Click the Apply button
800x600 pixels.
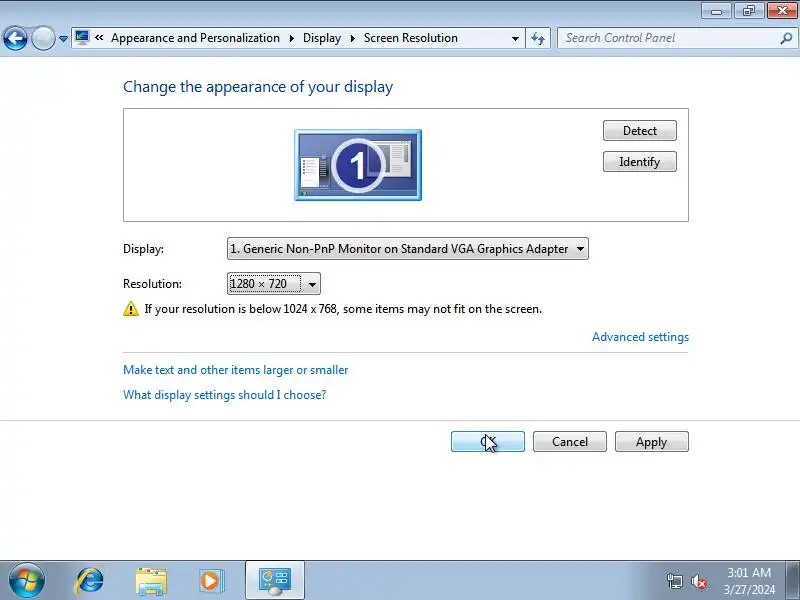click(x=652, y=442)
